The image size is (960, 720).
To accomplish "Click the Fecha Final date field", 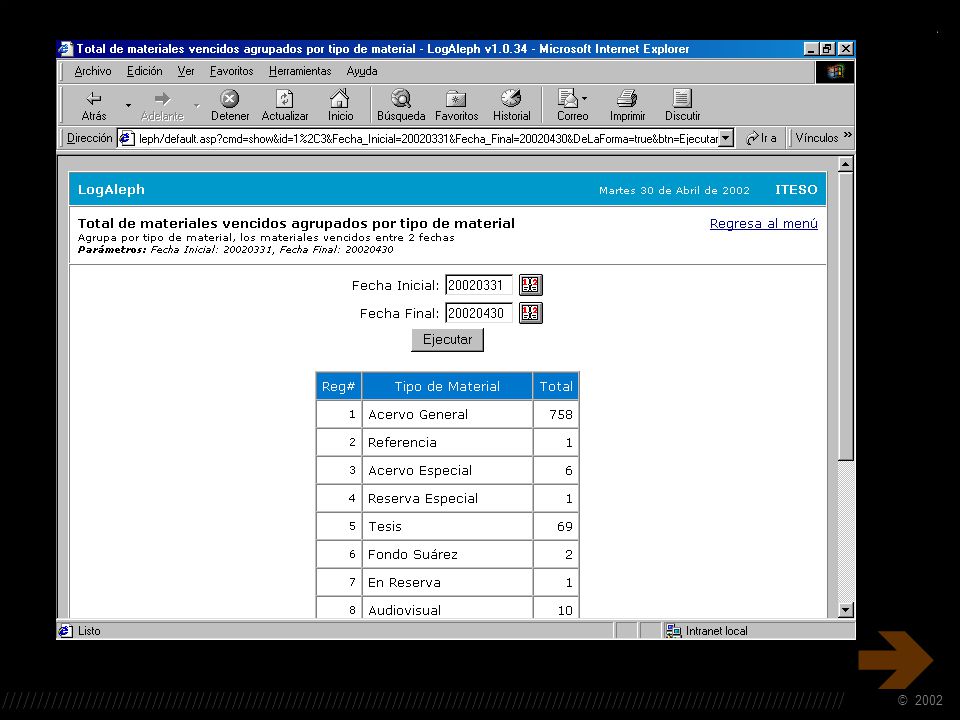I will [478, 313].
